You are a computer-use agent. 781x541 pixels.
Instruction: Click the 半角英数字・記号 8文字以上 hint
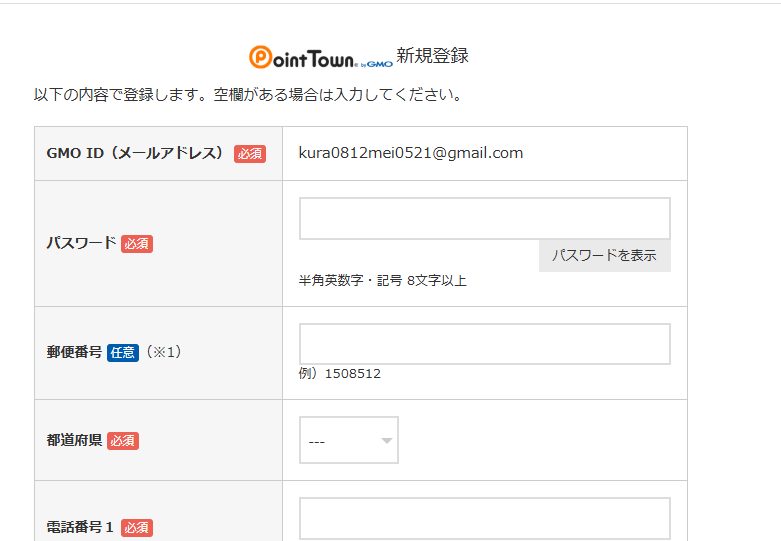tap(383, 281)
